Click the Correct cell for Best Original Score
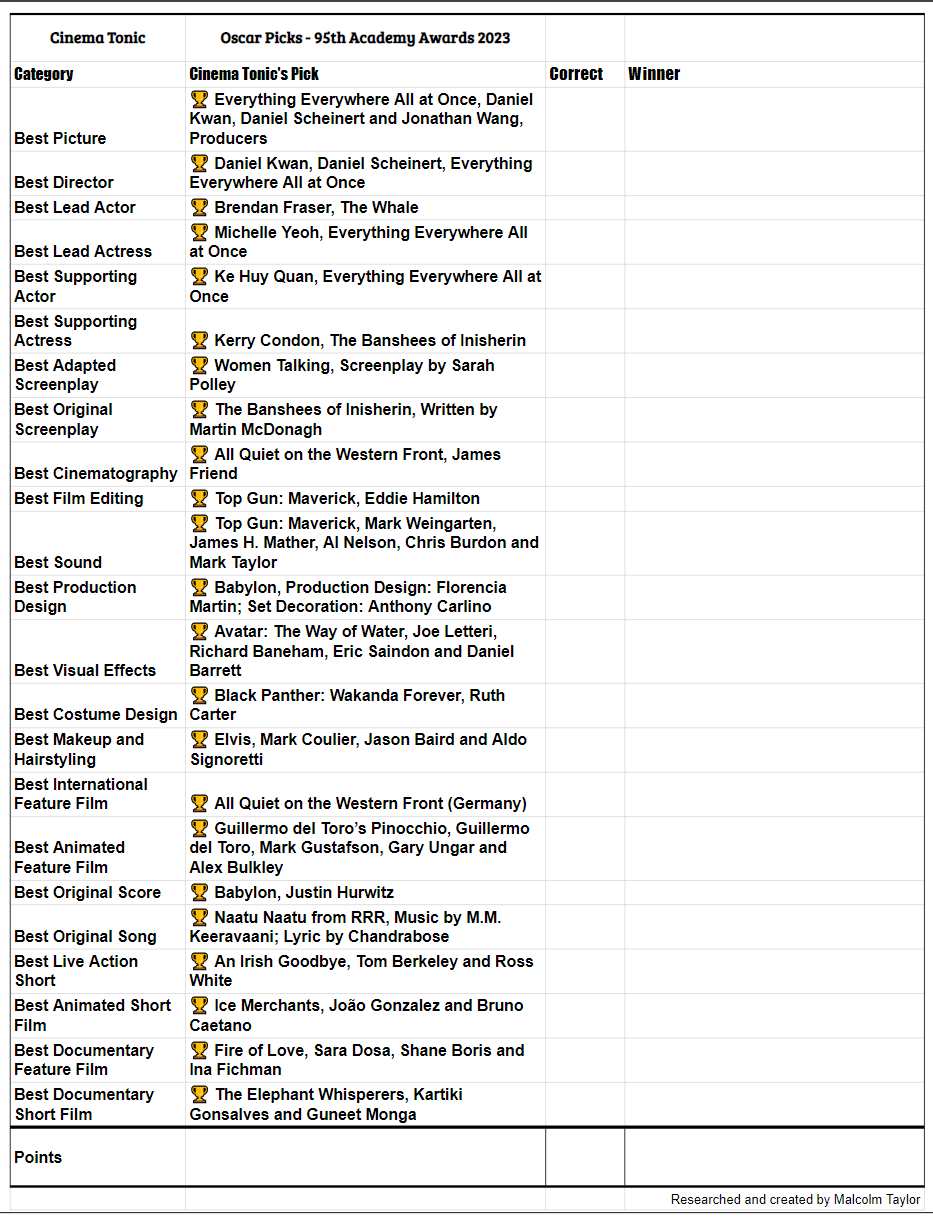The width and height of the screenshot is (933, 1222). 585,892
